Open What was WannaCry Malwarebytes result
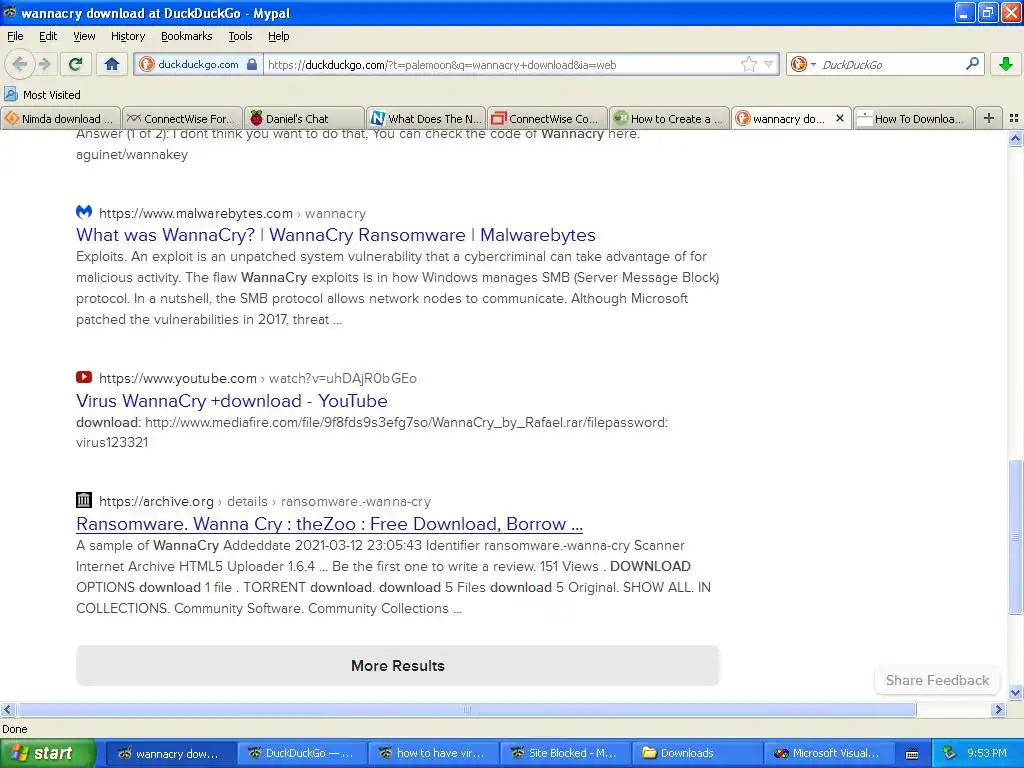1024x768 pixels. coord(336,235)
